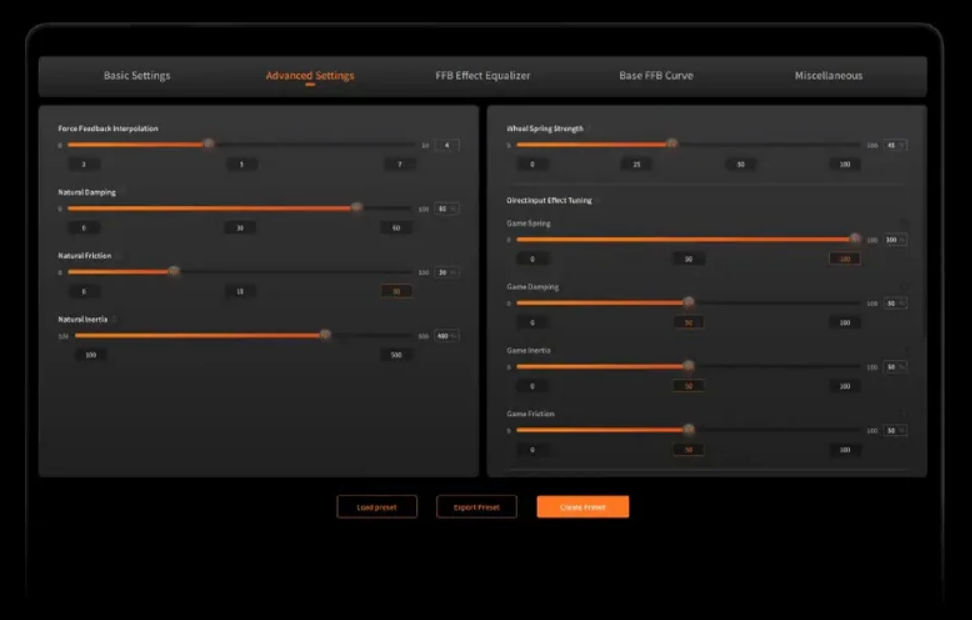Click the orange Create Preset button
This screenshot has height=620, width=972.
[583, 507]
